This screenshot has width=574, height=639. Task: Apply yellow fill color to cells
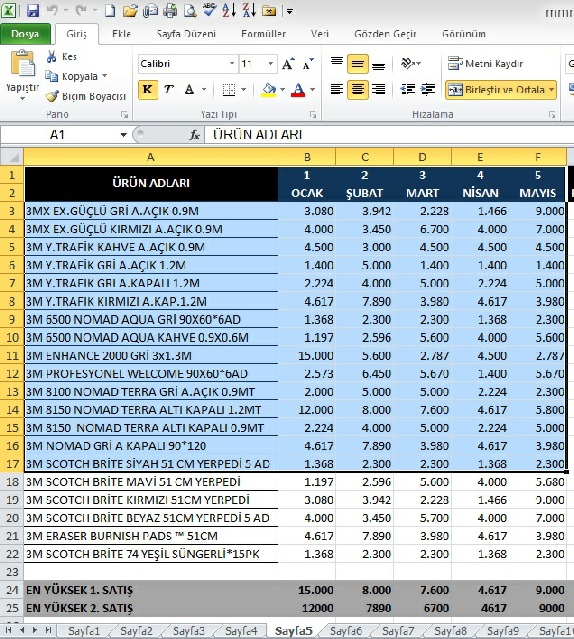[269, 89]
